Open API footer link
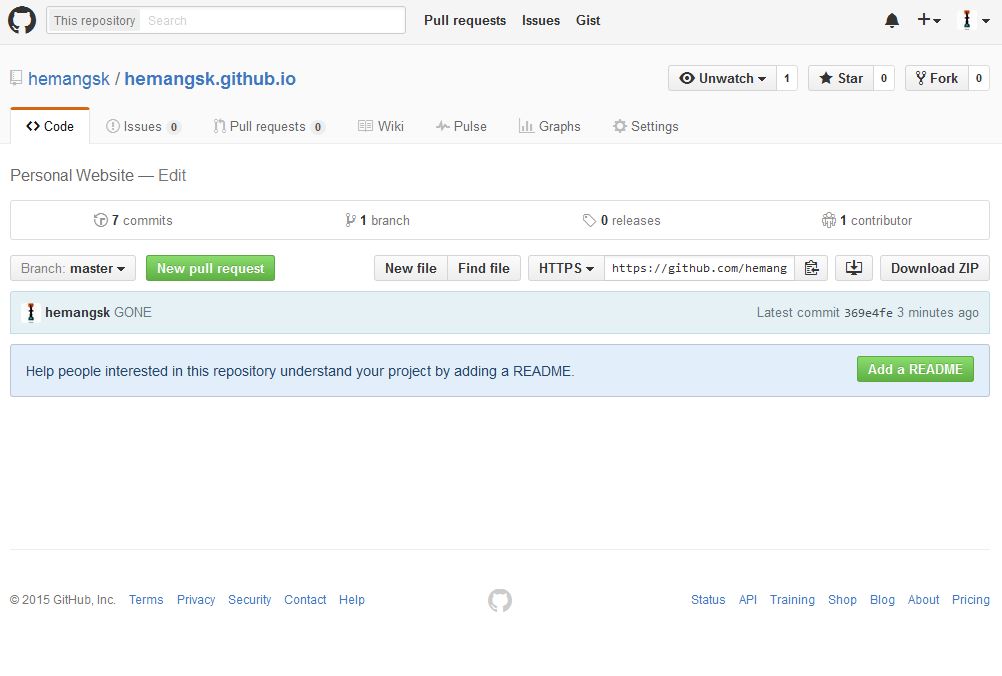Viewport: 1002px width, 676px height. coord(748,600)
